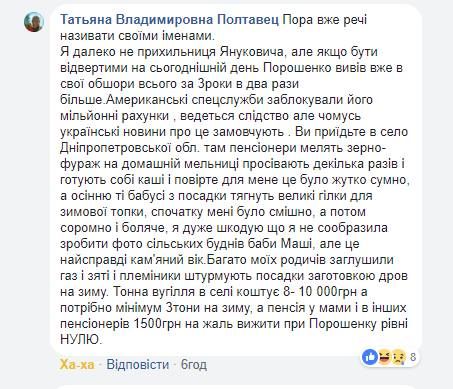The image size is (453, 389).
Task: Open the 6год comment timestamp
Action: [x=194, y=365]
